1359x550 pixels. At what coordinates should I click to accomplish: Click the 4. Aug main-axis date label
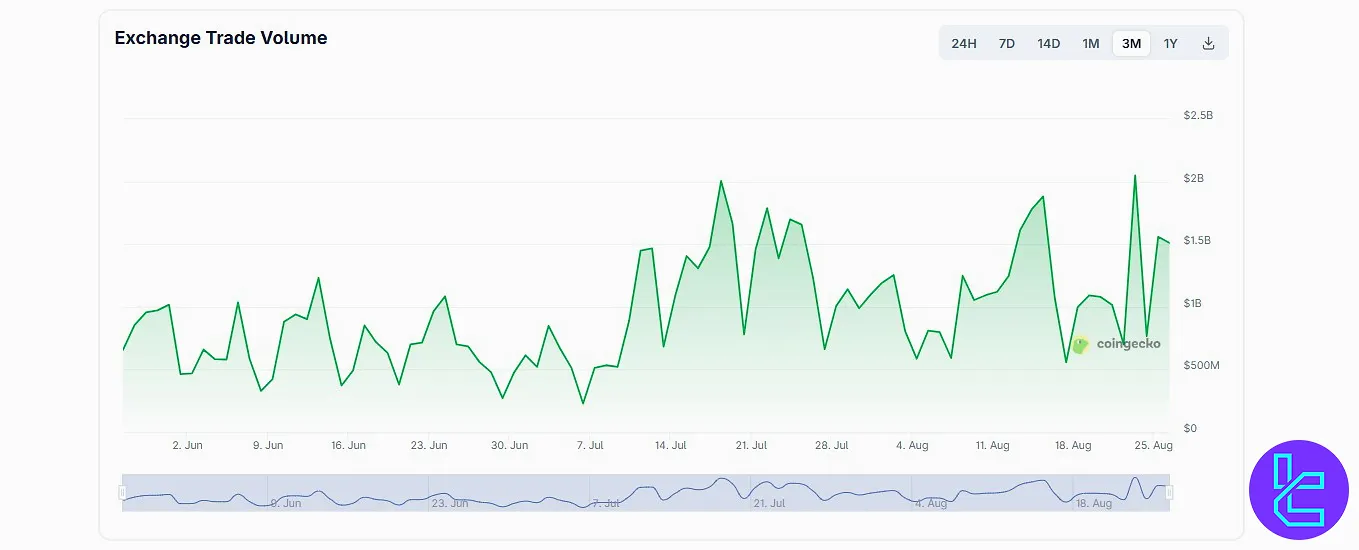pyautogui.click(x=912, y=445)
